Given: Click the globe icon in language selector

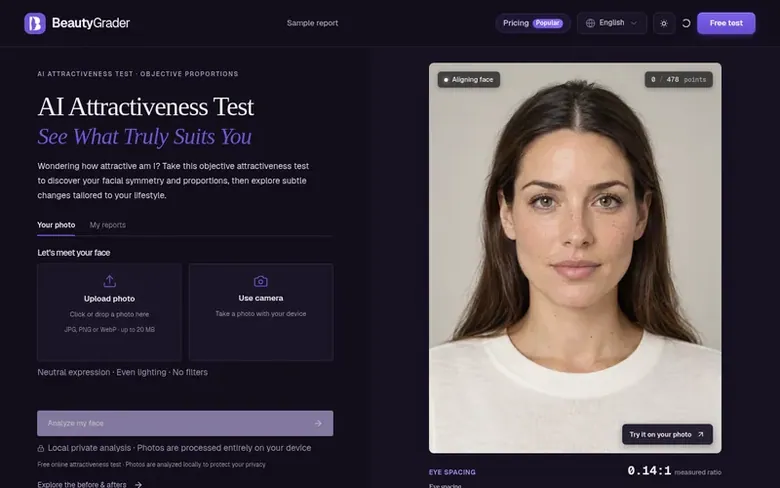Looking at the screenshot, I should tap(590, 23).
